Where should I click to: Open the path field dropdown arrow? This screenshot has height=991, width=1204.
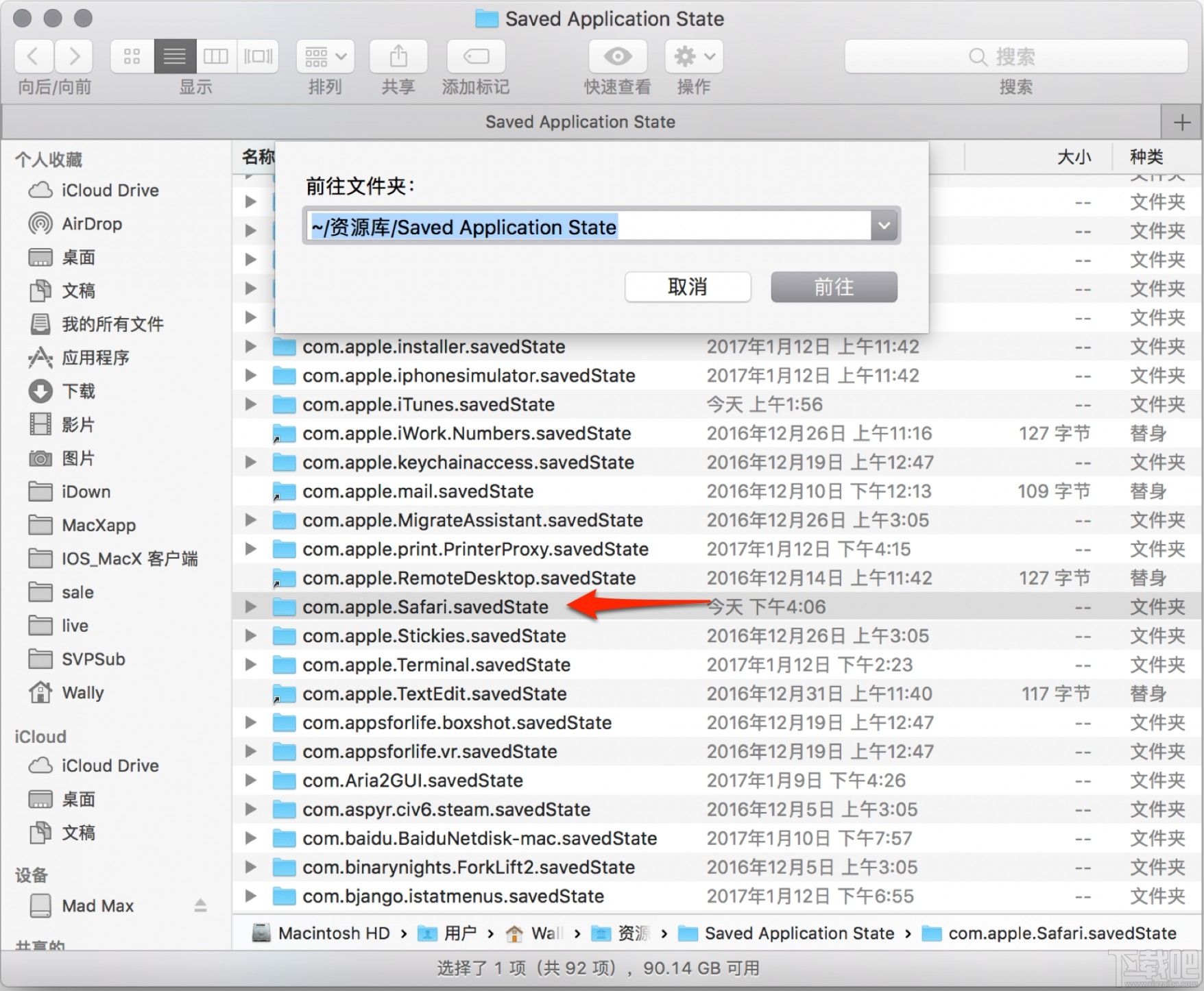tap(884, 225)
